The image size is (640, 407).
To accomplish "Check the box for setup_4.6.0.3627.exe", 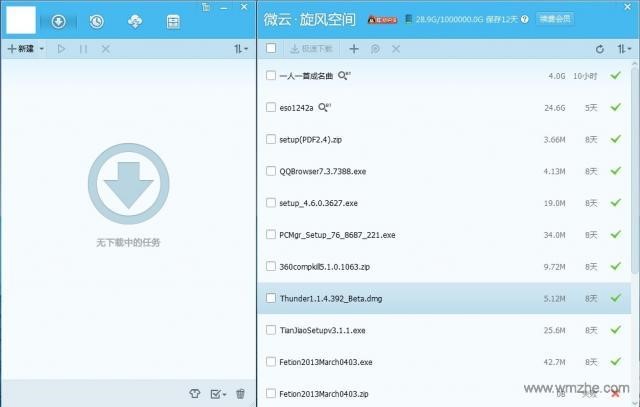I will coord(271,202).
